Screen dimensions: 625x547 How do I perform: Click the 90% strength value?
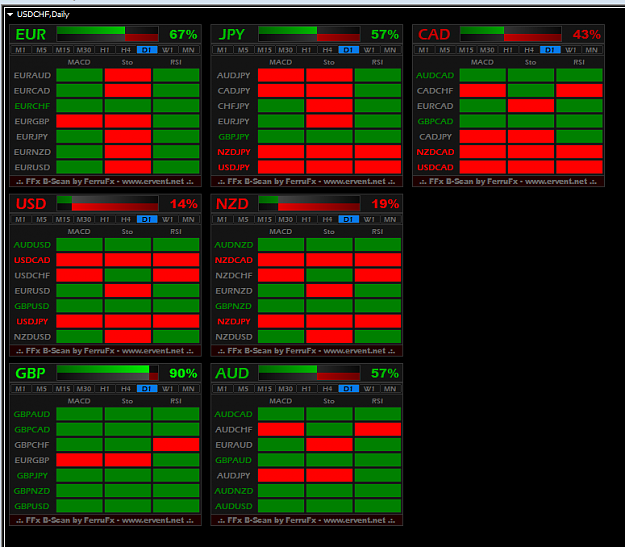(x=183, y=374)
